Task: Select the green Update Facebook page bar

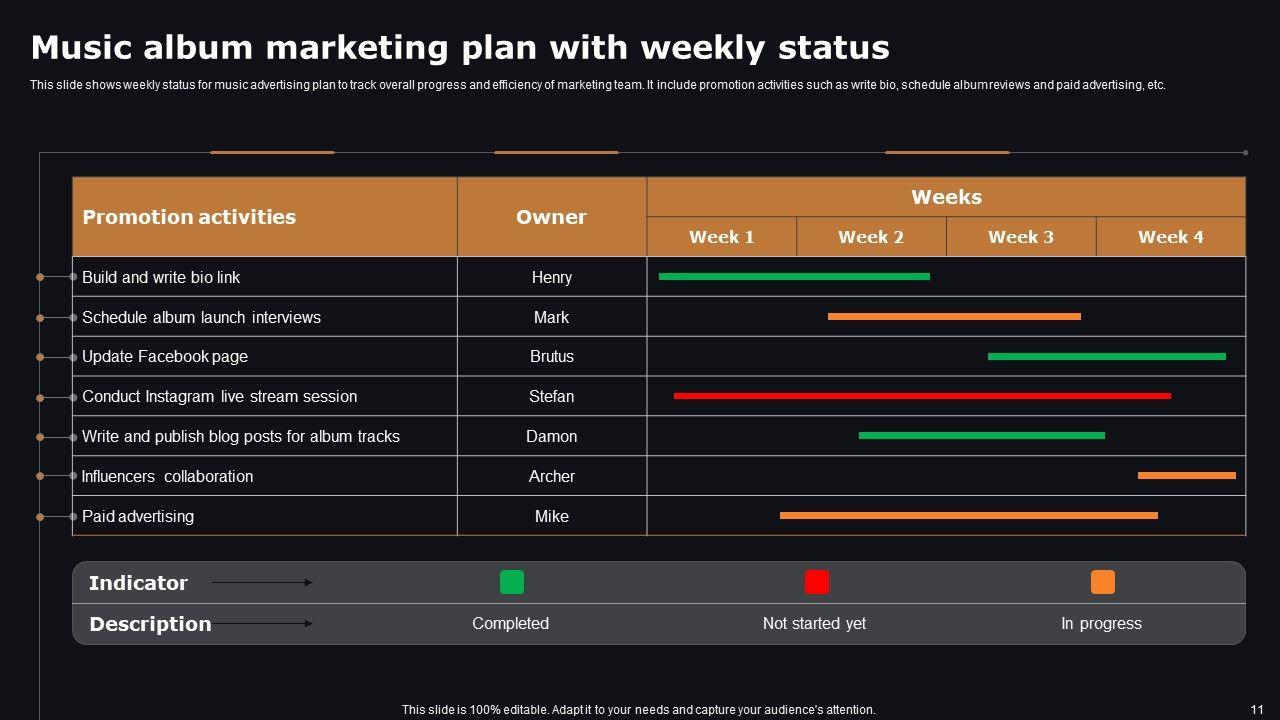Action: (x=1106, y=356)
